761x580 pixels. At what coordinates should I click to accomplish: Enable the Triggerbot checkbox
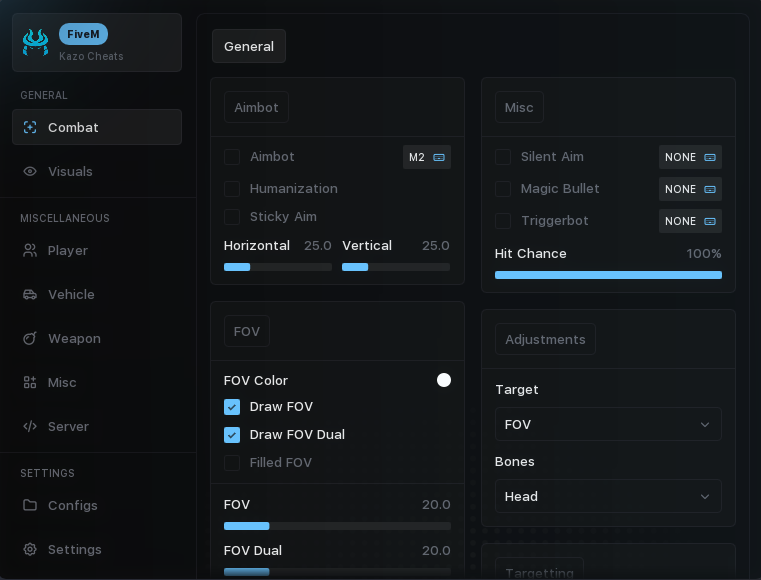[503, 221]
